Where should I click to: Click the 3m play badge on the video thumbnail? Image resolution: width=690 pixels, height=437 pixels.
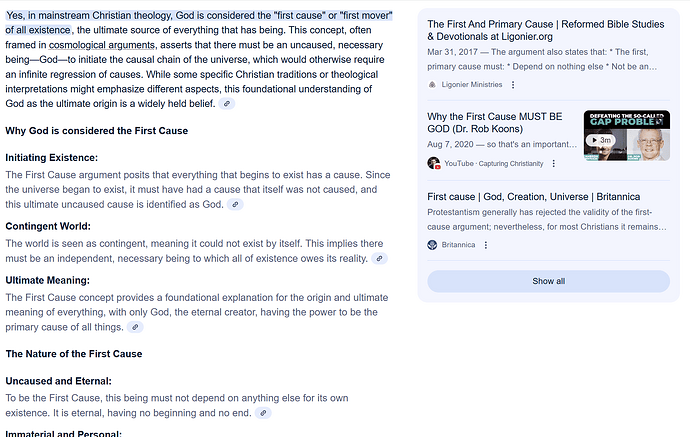(600, 140)
